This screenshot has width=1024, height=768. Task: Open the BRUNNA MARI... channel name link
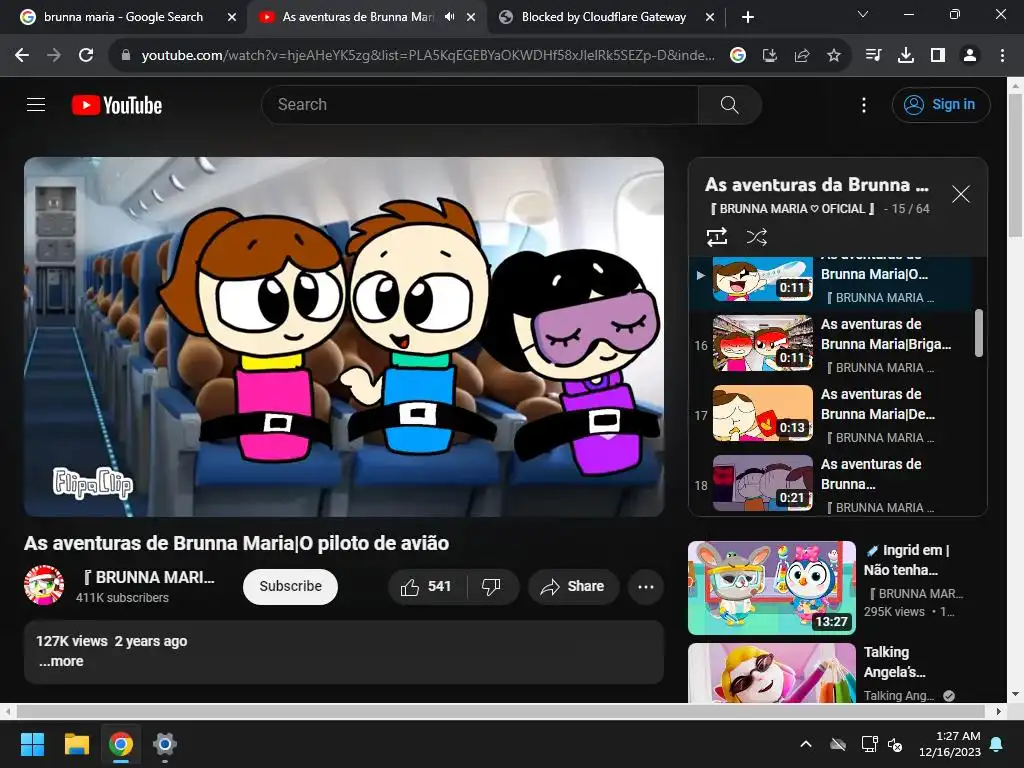(x=148, y=577)
